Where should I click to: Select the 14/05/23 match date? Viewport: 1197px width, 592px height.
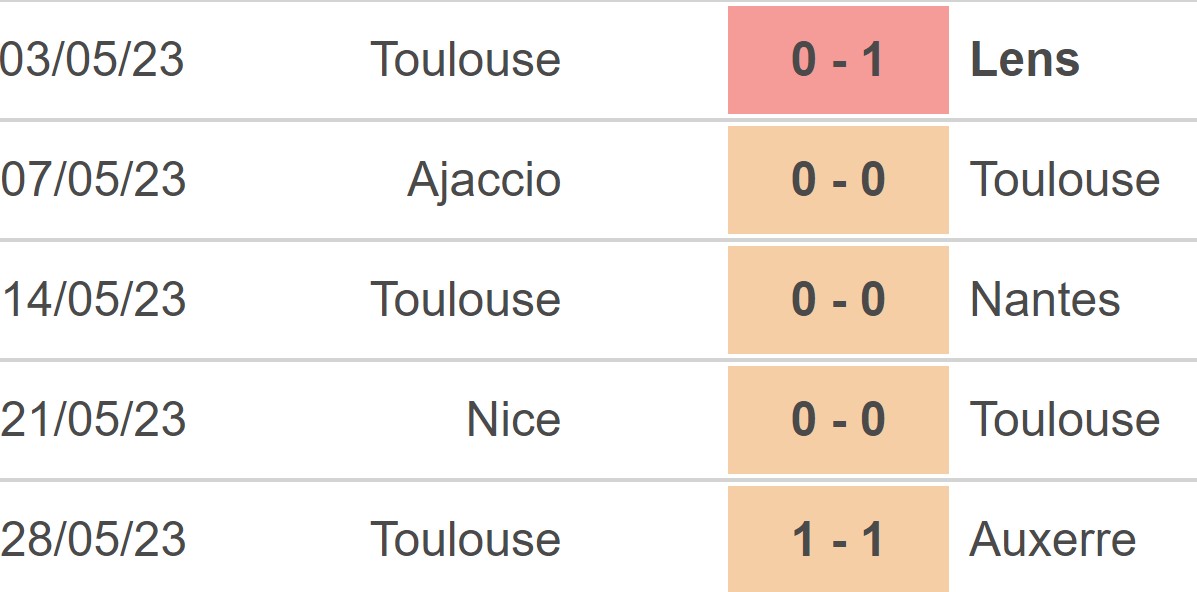point(93,299)
